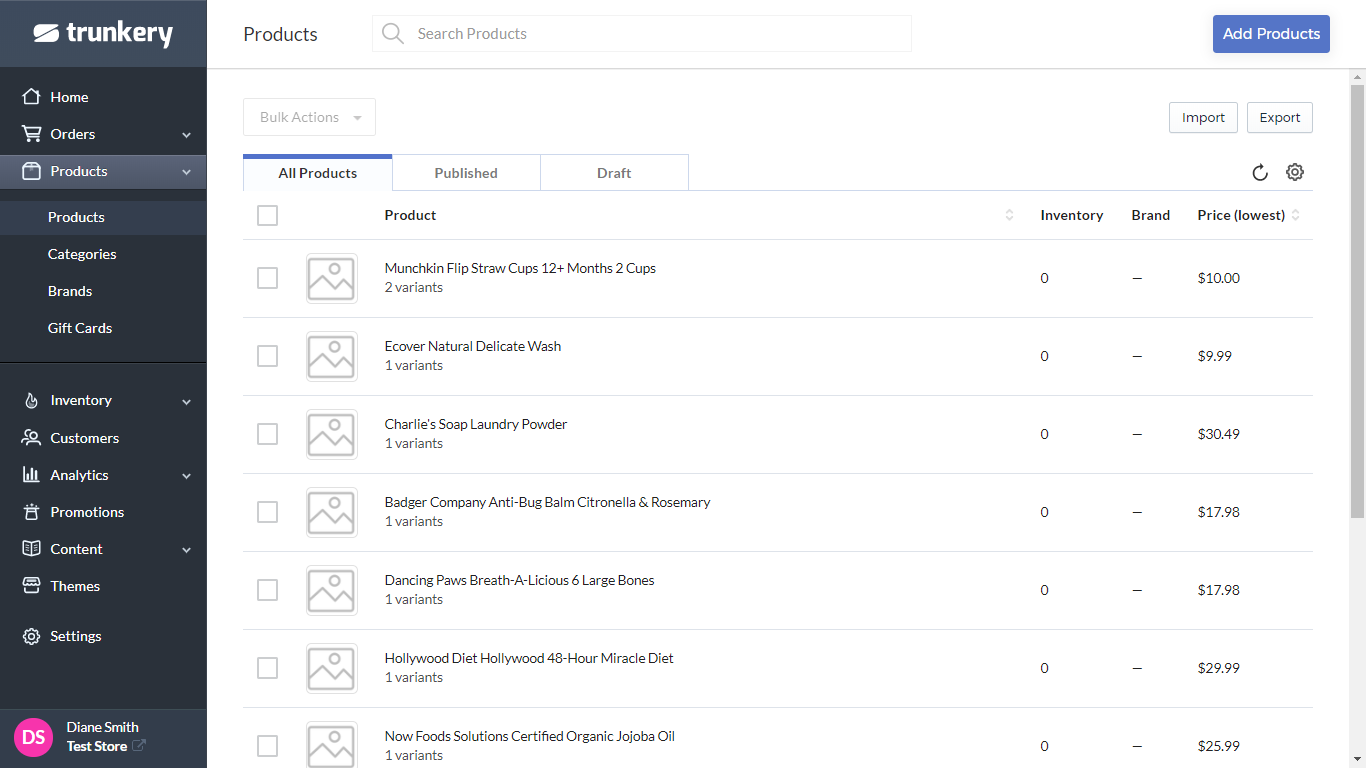Open table settings gear icon
This screenshot has height=768, width=1366.
[x=1295, y=172]
